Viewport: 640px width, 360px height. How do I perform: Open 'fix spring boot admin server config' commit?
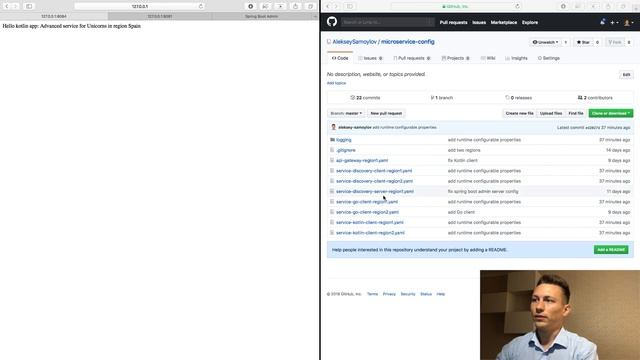483,191
